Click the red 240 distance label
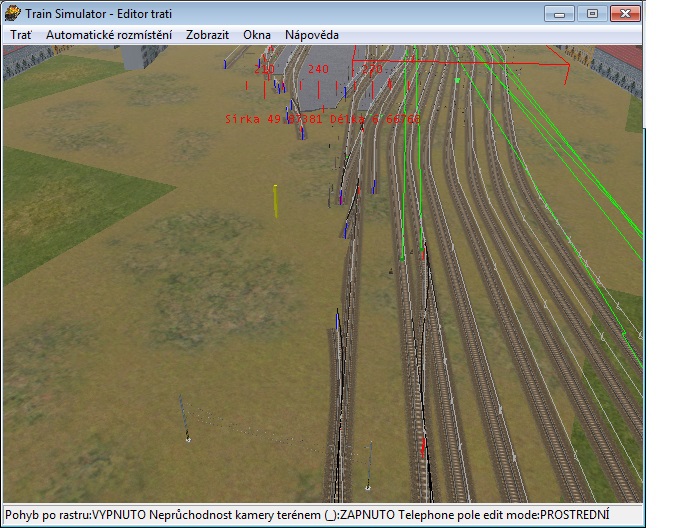The image size is (691, 528). tap(318, 70)
